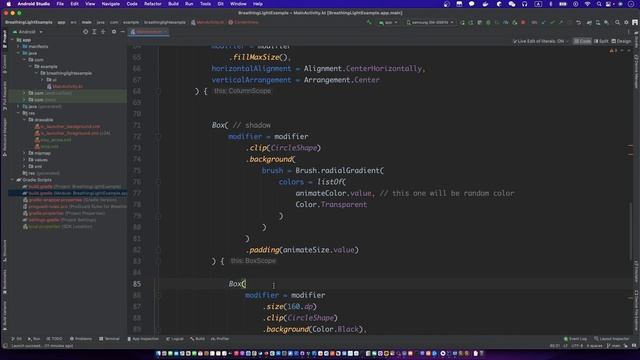Click the line:column indicator in status bar
640x360 pixels.
pos(555,346)
